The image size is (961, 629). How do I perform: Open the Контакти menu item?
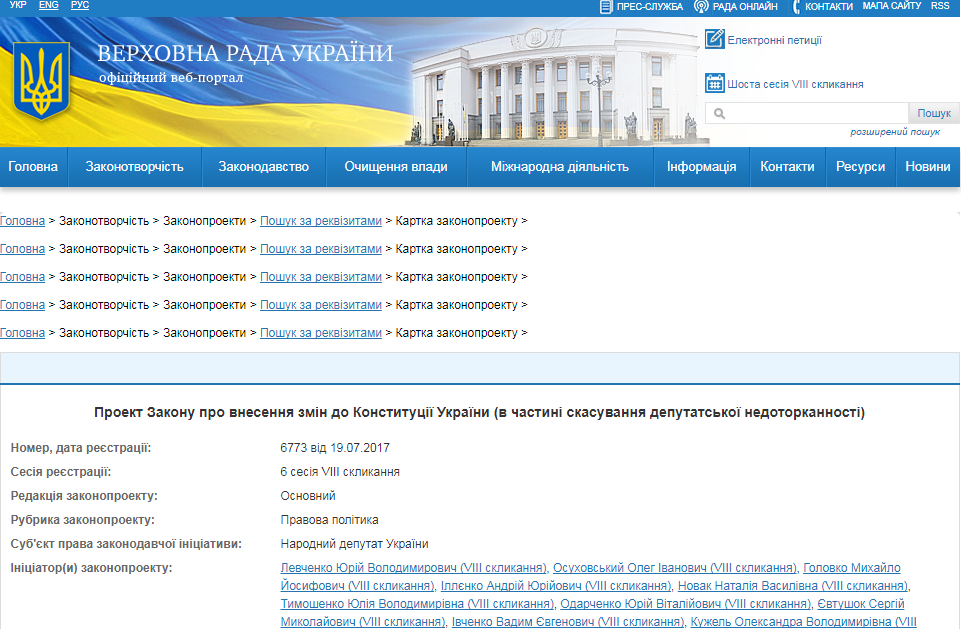point(788,167)
